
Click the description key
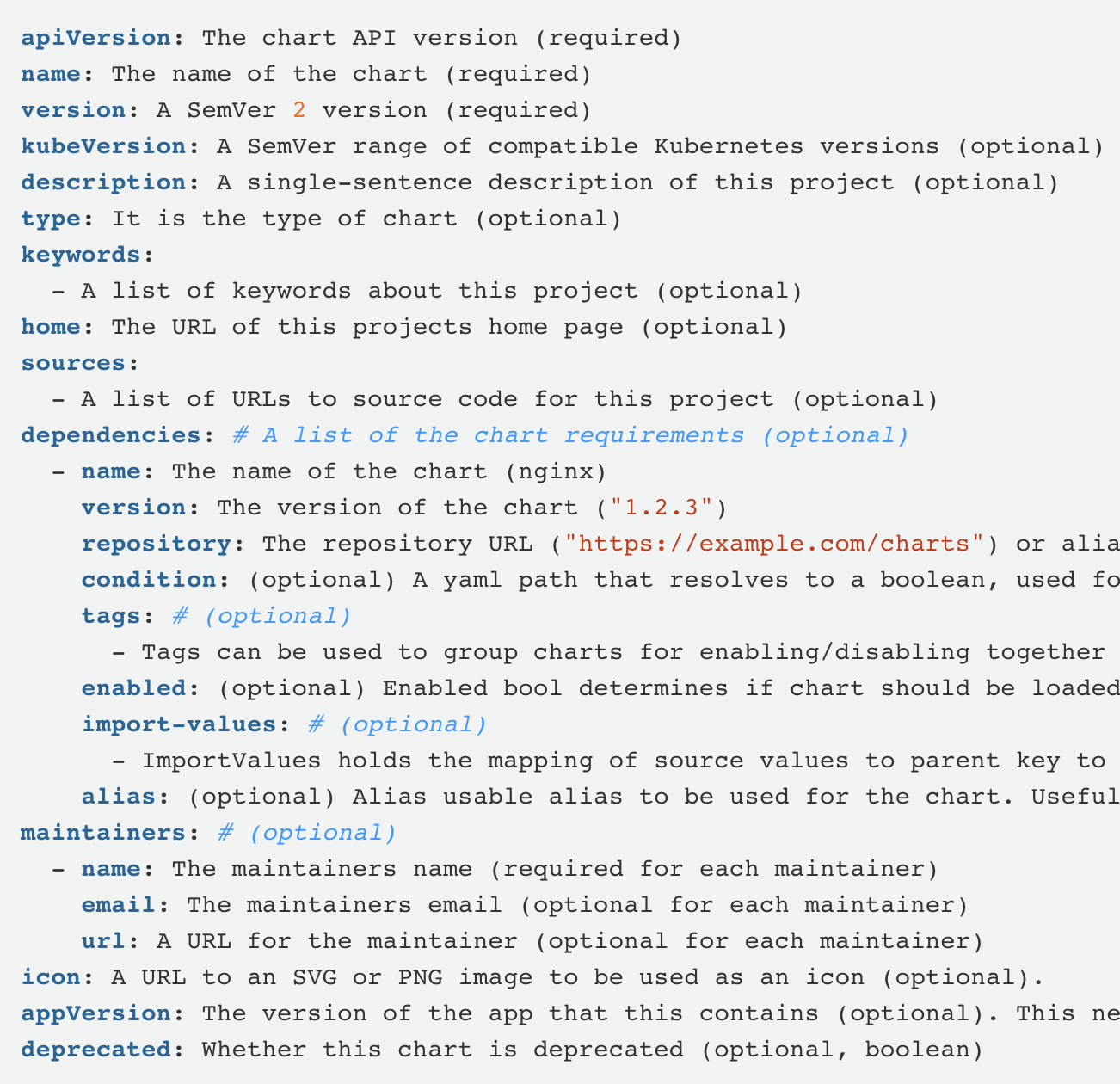103,182
